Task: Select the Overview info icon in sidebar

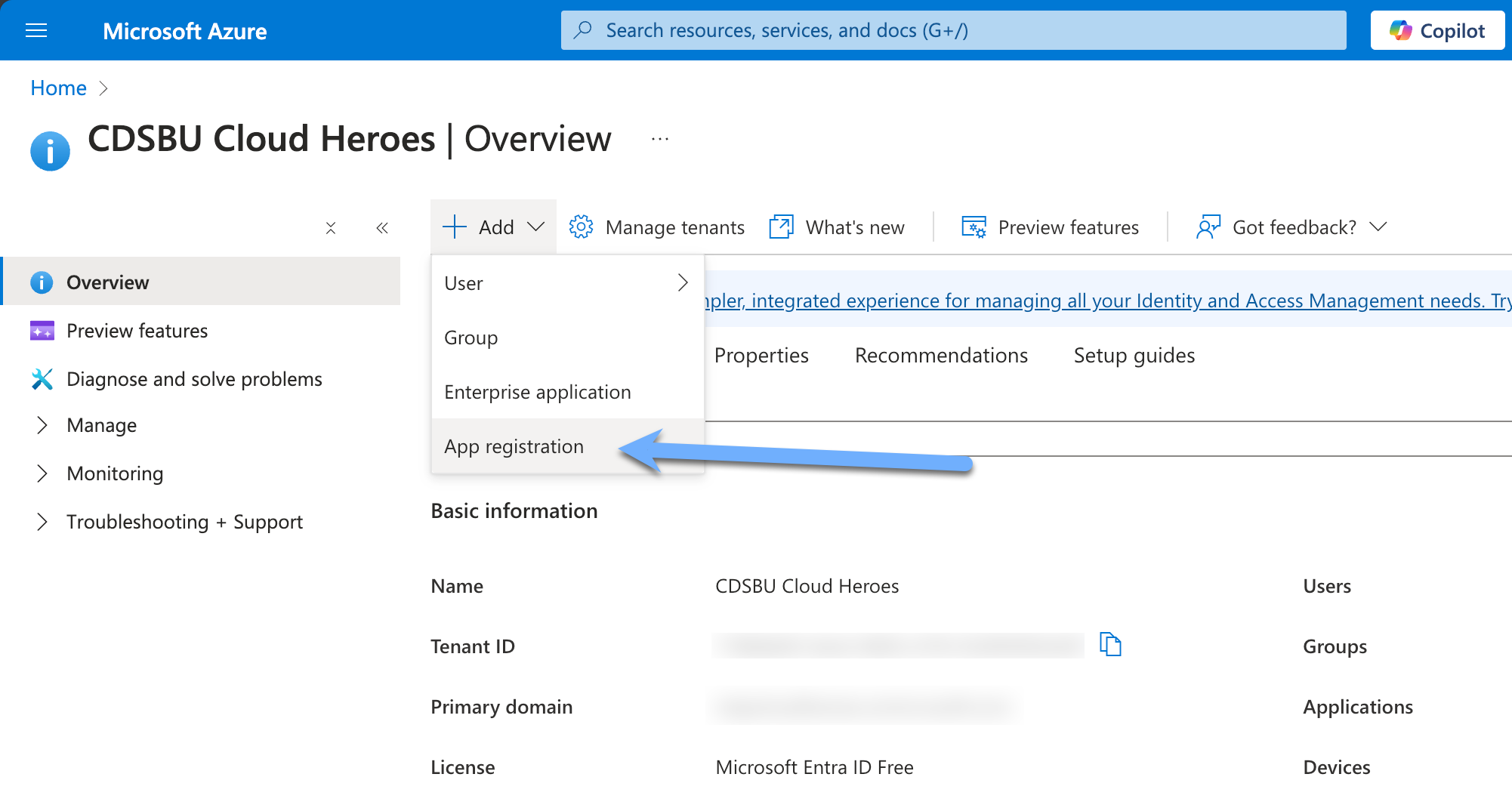Action: 42,282
